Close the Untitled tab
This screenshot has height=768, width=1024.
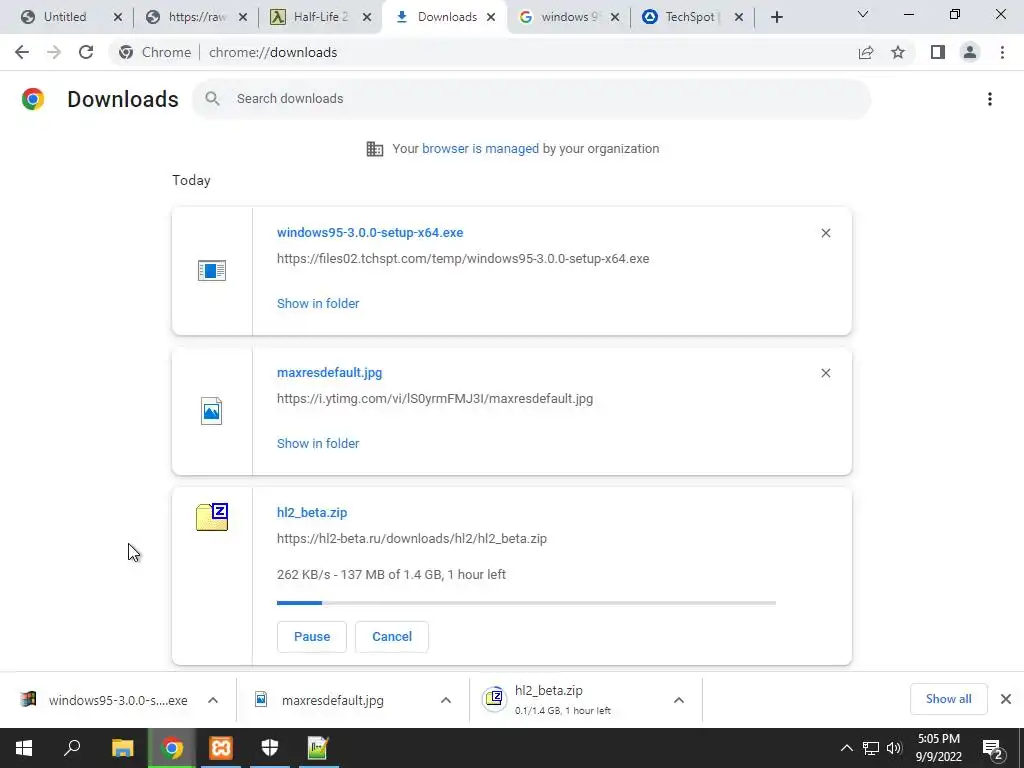(x=118, y=17)
